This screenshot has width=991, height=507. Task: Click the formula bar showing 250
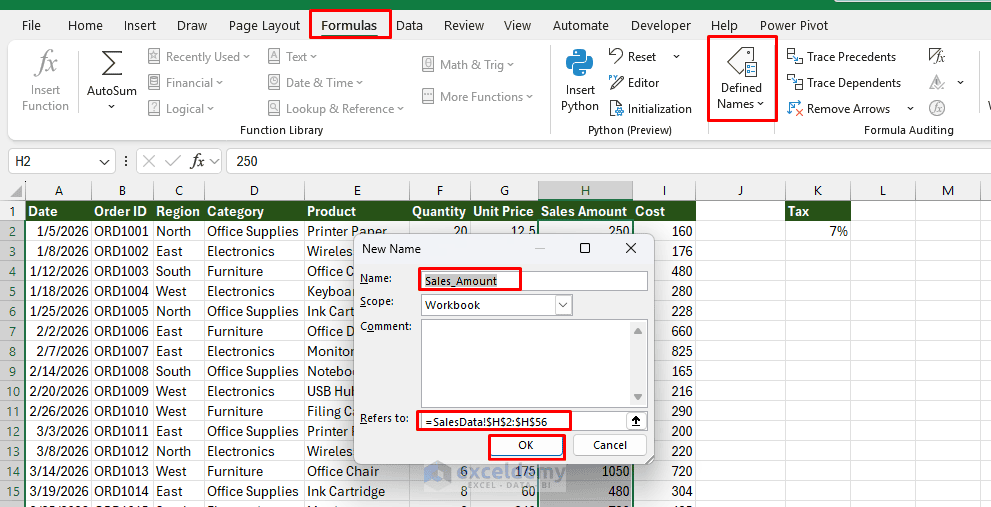pos(607,161)
